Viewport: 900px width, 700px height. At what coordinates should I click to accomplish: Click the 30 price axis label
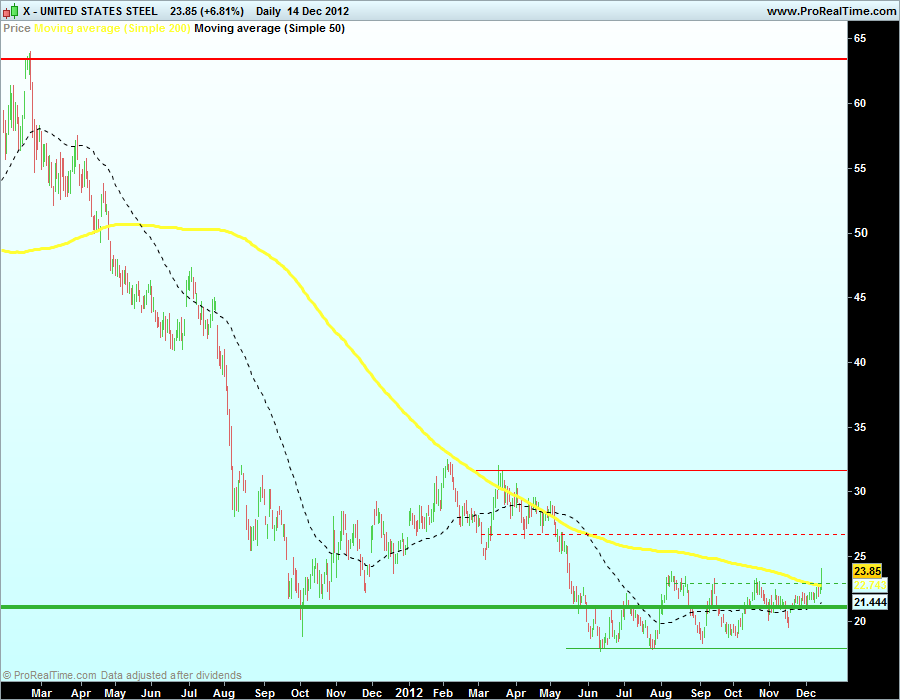coord(860,491)
